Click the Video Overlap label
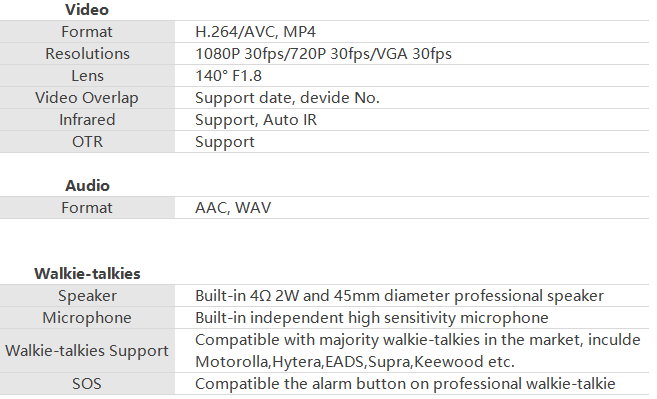Image resolution: width=657 pixels, height=399 pixels. (87, 98)
